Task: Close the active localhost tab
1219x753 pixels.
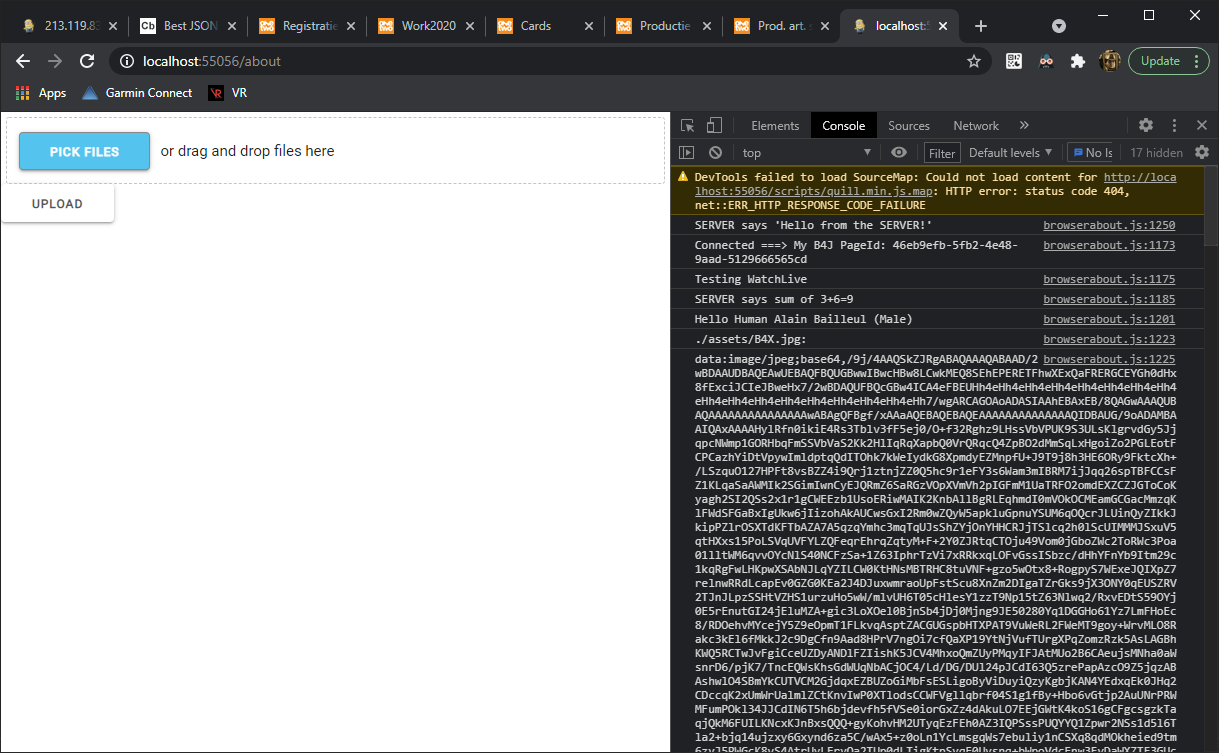Action: [x=944, y=26]
